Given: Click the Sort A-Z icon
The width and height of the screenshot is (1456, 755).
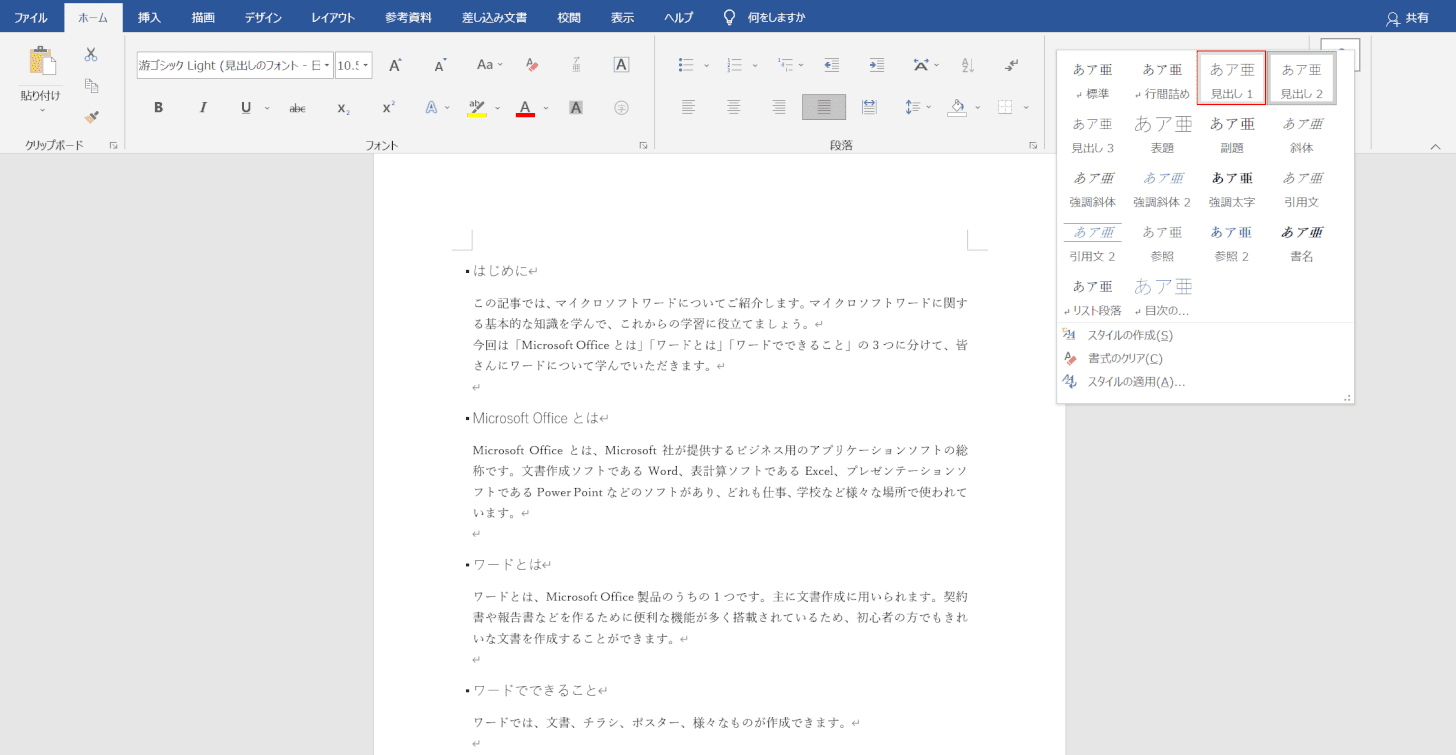Looking at the screenshot, I should click(x=967, y=65).
